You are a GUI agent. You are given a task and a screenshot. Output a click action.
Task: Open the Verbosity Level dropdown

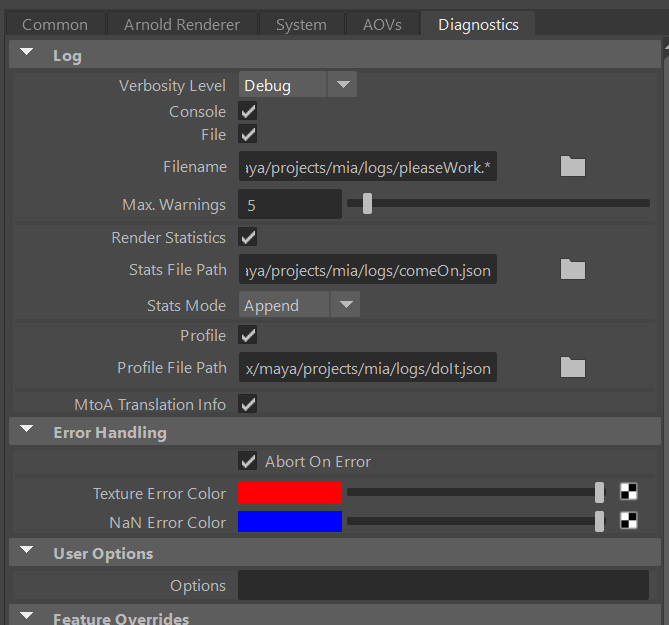tap(298, 84)
